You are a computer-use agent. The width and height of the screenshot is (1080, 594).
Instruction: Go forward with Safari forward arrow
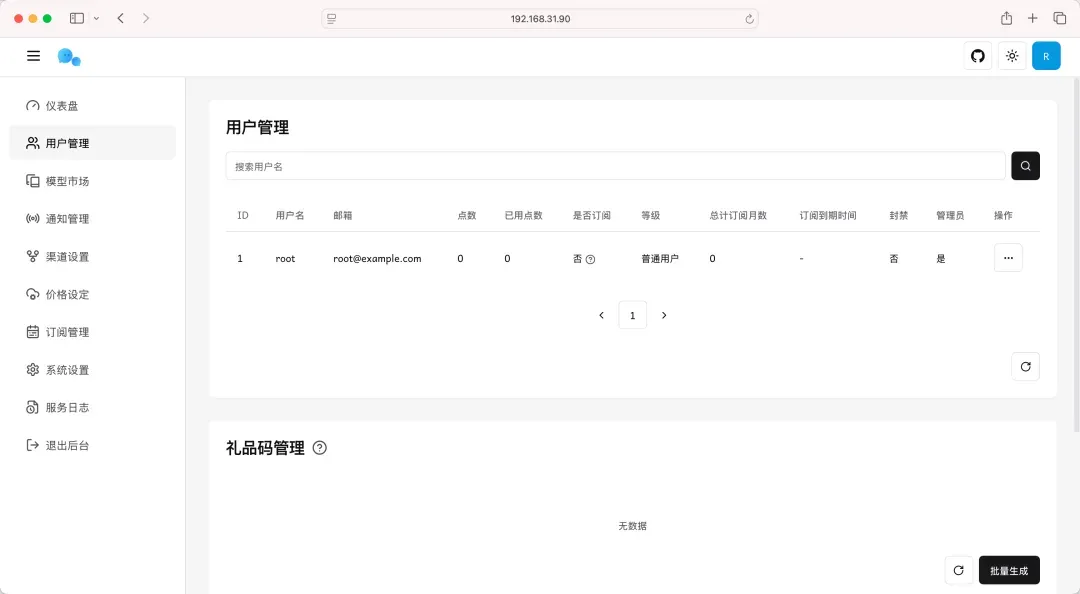click(x=145, y=19)
